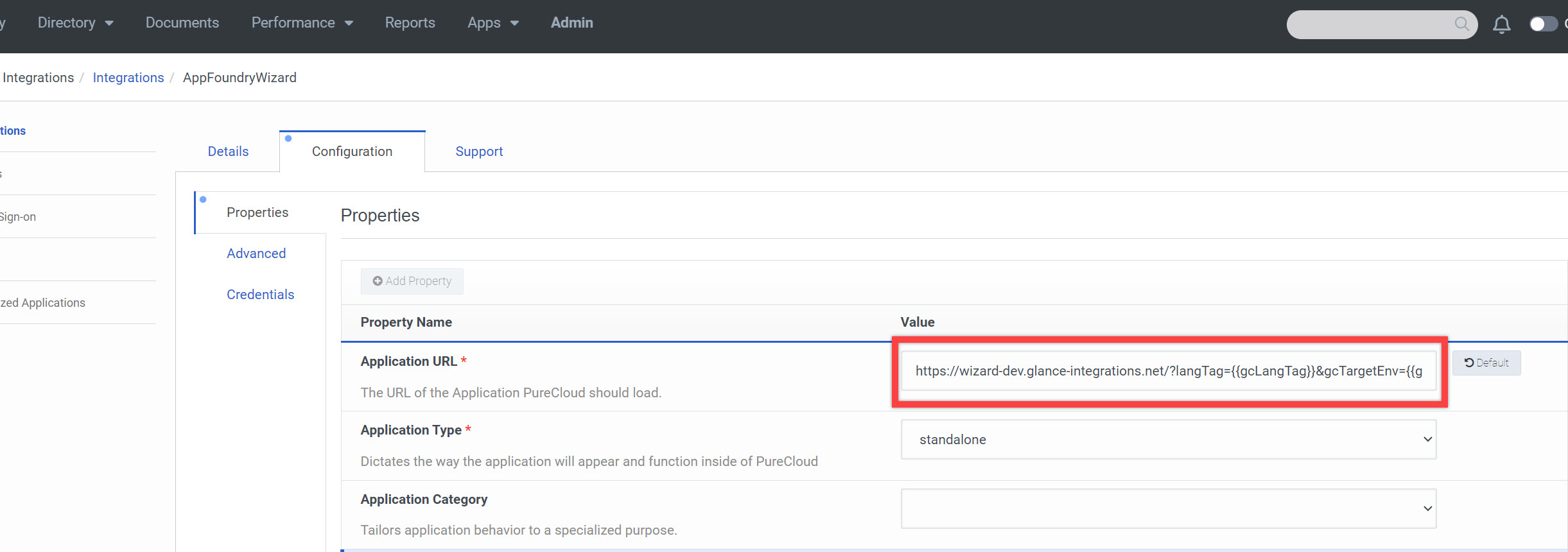Click the Add Property button
Image resolution: width=1568 pixels, height=552 pixels.
click(412, 281)
